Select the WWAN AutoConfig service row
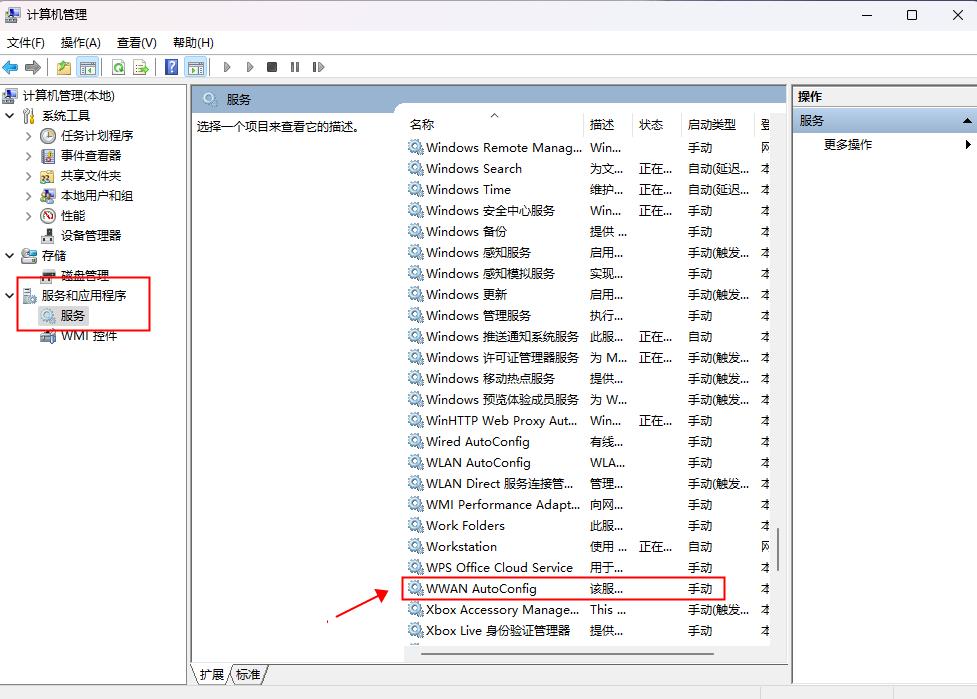 589,588
